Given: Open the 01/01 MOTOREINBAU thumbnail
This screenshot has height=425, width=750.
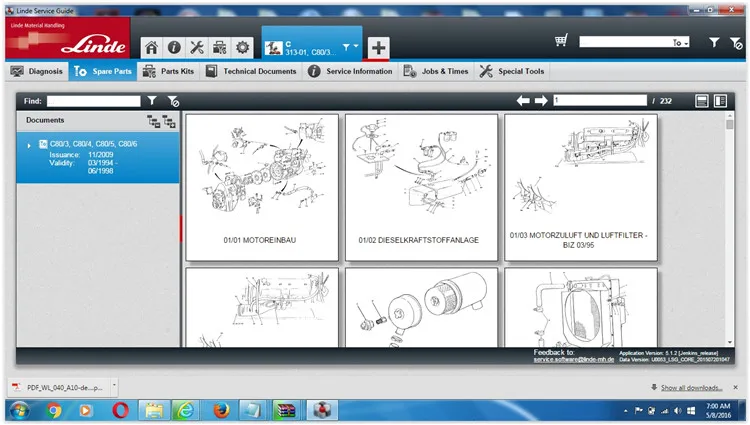Looking at the screenshot, I should (x=262, y=187).
